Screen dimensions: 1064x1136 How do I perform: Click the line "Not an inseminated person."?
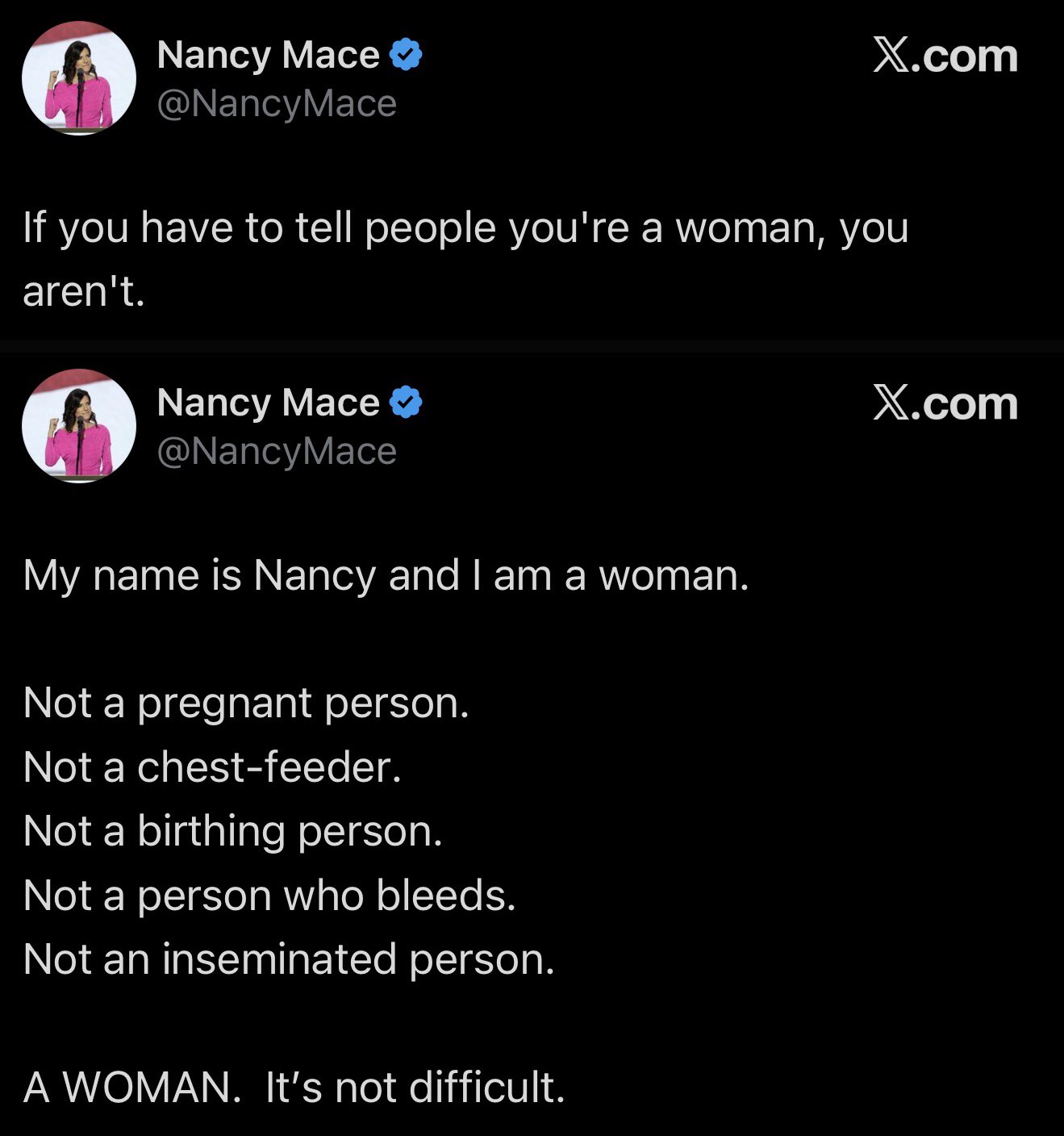[x=289, y=959]
